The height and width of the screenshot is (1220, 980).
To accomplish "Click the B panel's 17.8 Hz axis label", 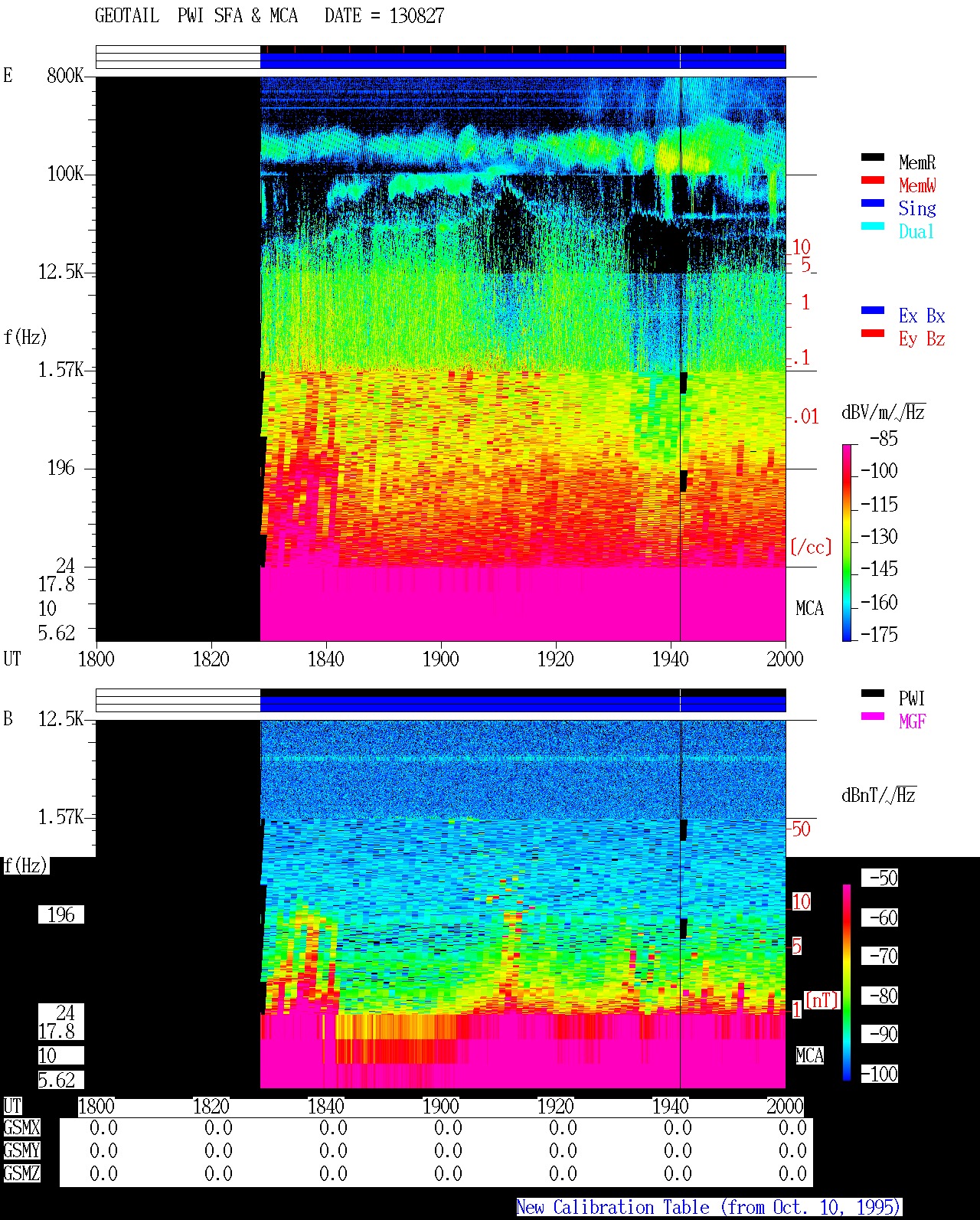I will tap(57, 1031).
